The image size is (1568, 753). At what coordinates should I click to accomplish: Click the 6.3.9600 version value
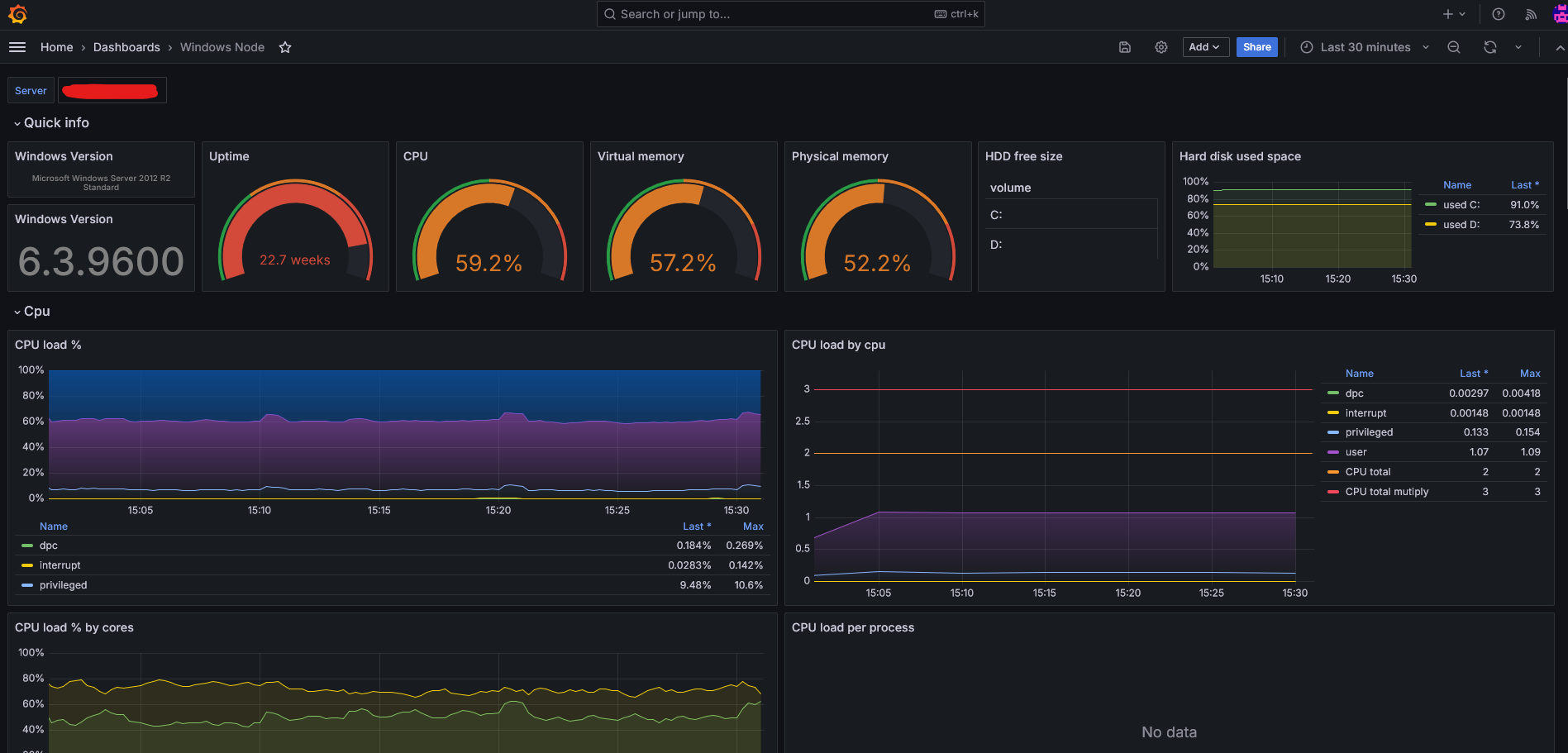point(101,262)
